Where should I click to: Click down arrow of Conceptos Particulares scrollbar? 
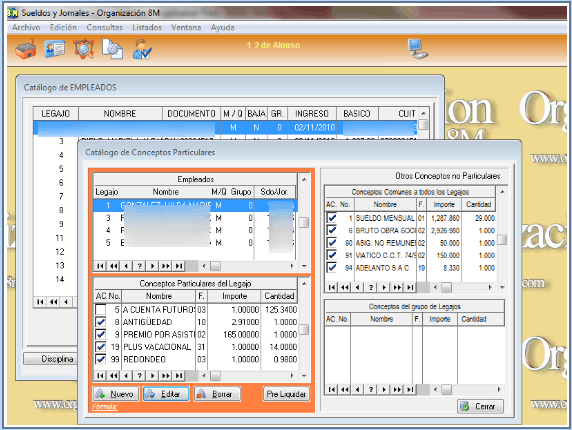304,376
